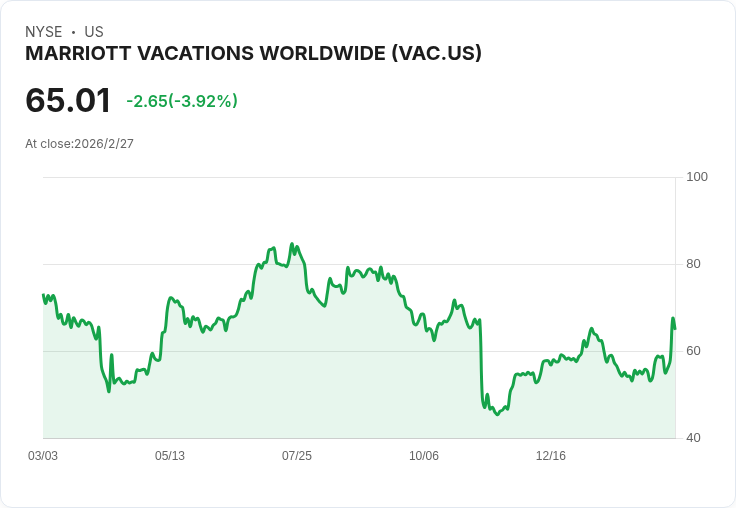This screenshot has width=736, height=508.
Task: Click the 60 price axis label
Action: point(693,351)
